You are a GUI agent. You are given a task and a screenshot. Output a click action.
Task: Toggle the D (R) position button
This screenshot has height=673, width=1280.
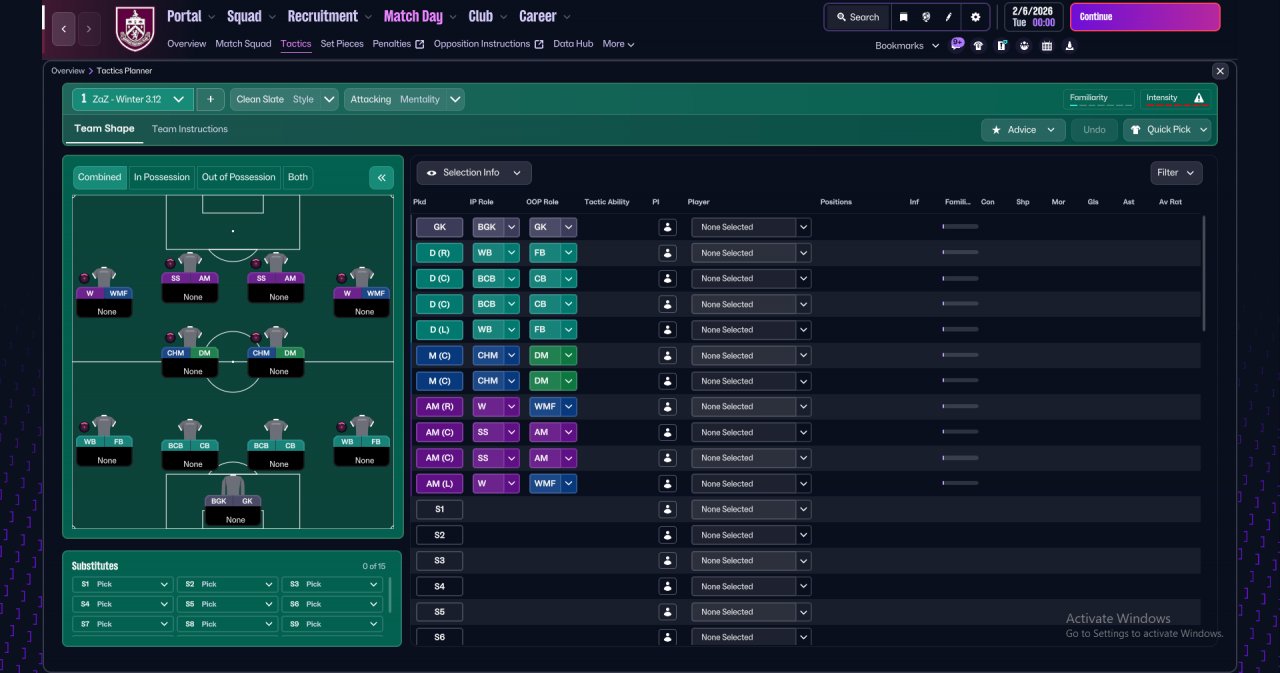coord(439,253)
